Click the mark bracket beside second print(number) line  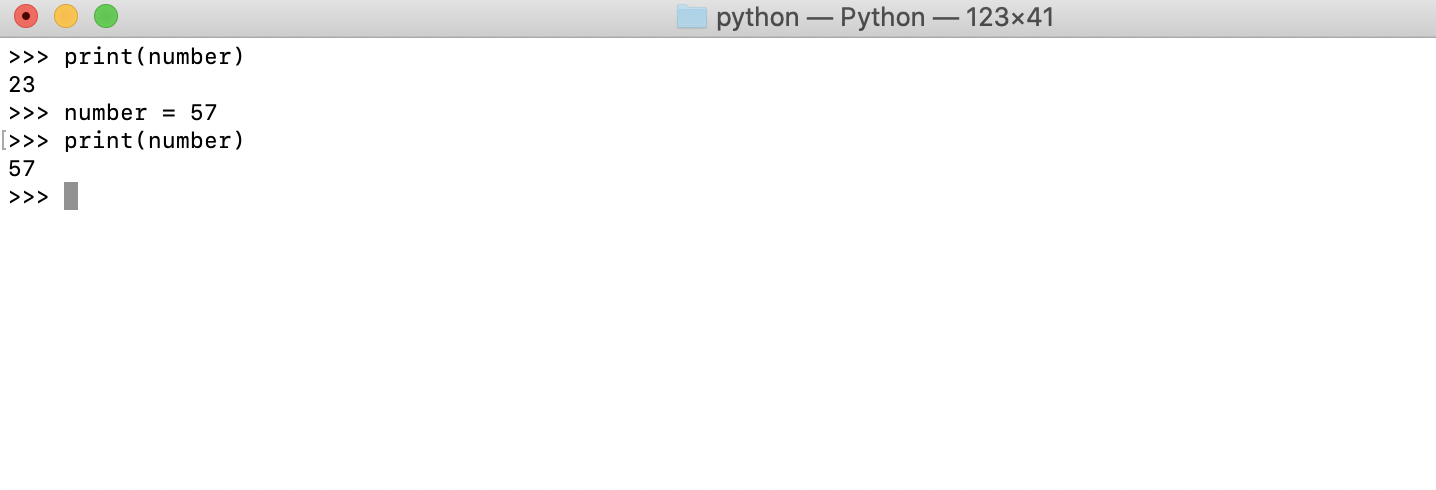(x=4, y=141)
